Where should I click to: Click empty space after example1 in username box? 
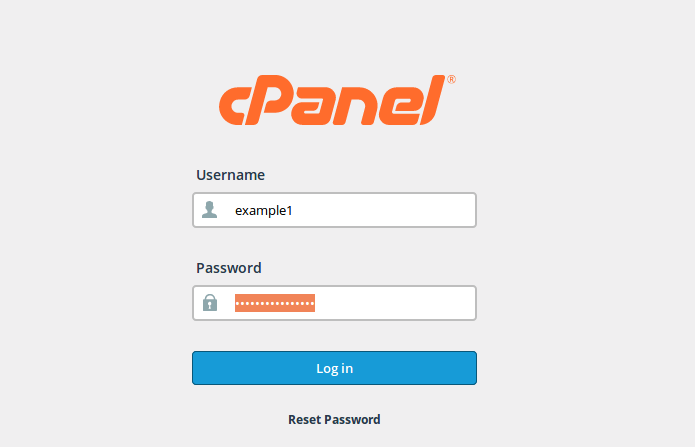[x=383, y=210]
